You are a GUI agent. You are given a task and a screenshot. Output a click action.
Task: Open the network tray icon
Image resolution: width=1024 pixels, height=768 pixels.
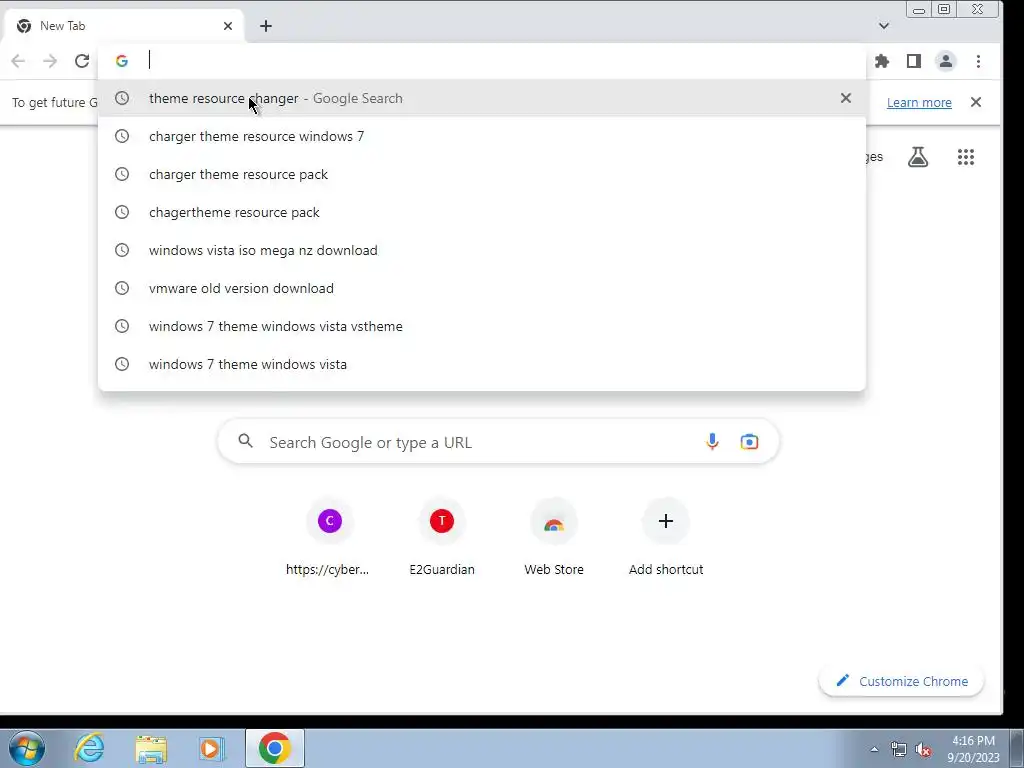click(x=899, y=750)
